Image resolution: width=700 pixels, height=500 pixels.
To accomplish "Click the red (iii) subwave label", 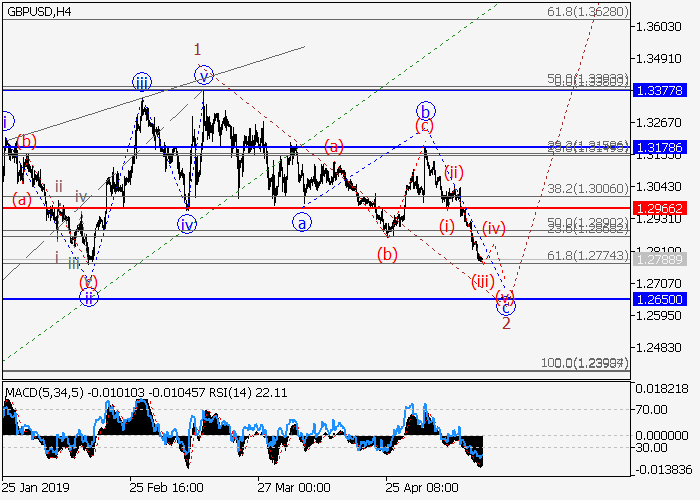I will coord(484,281).
